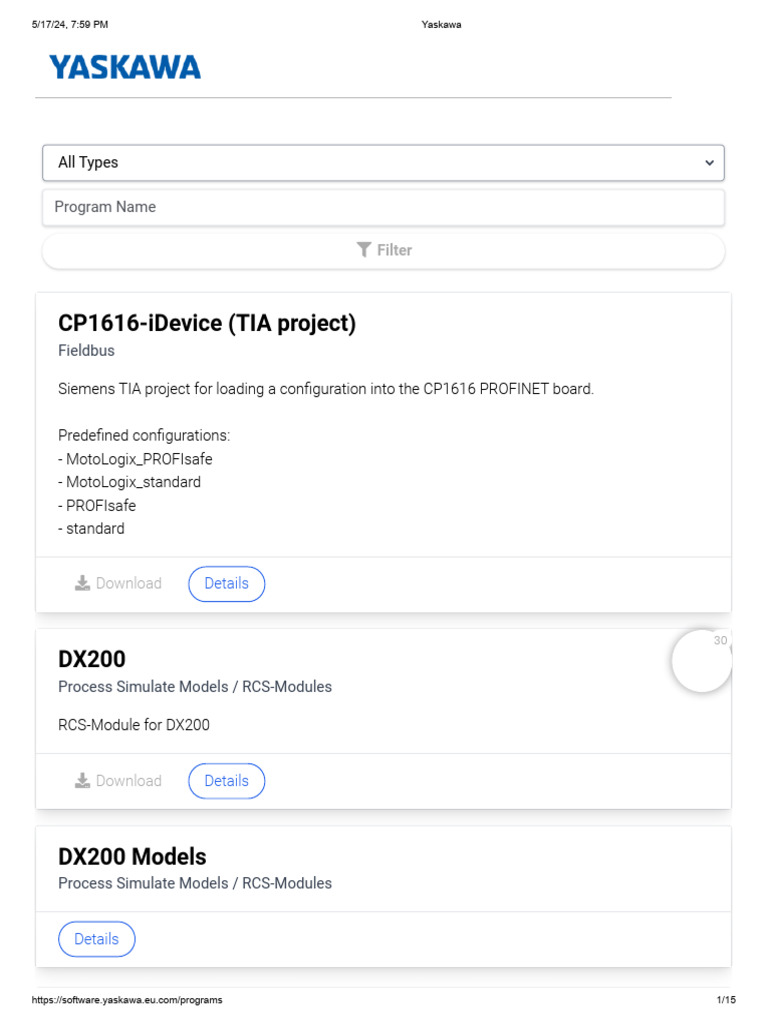Click the Fieldbus category label
768x1024 pixels.
coord(86,351)
